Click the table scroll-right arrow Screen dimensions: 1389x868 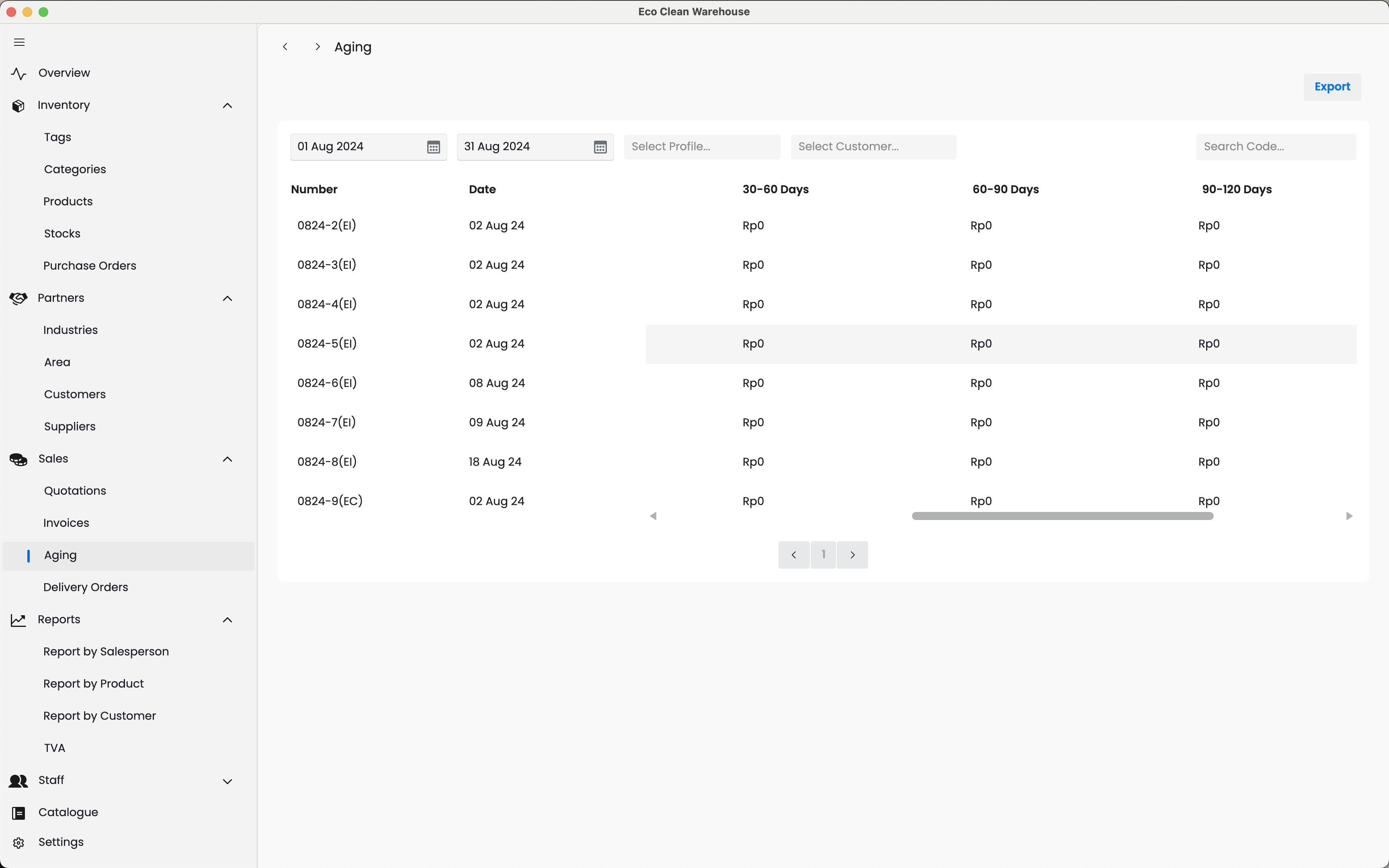click(1349, 516)
